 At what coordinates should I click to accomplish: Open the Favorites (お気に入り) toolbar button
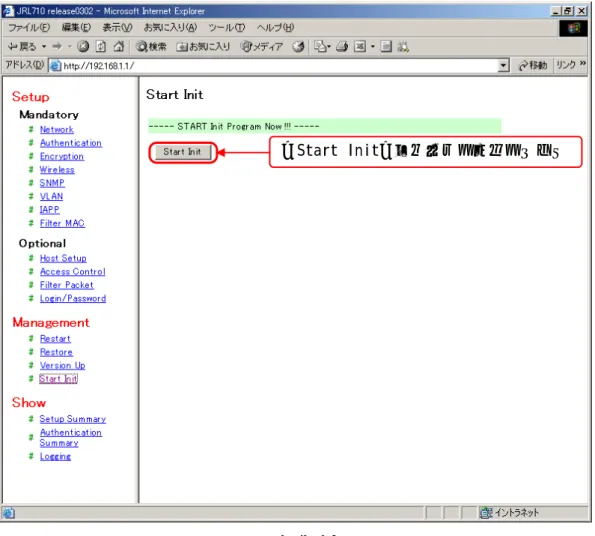[x=203, y=47]
